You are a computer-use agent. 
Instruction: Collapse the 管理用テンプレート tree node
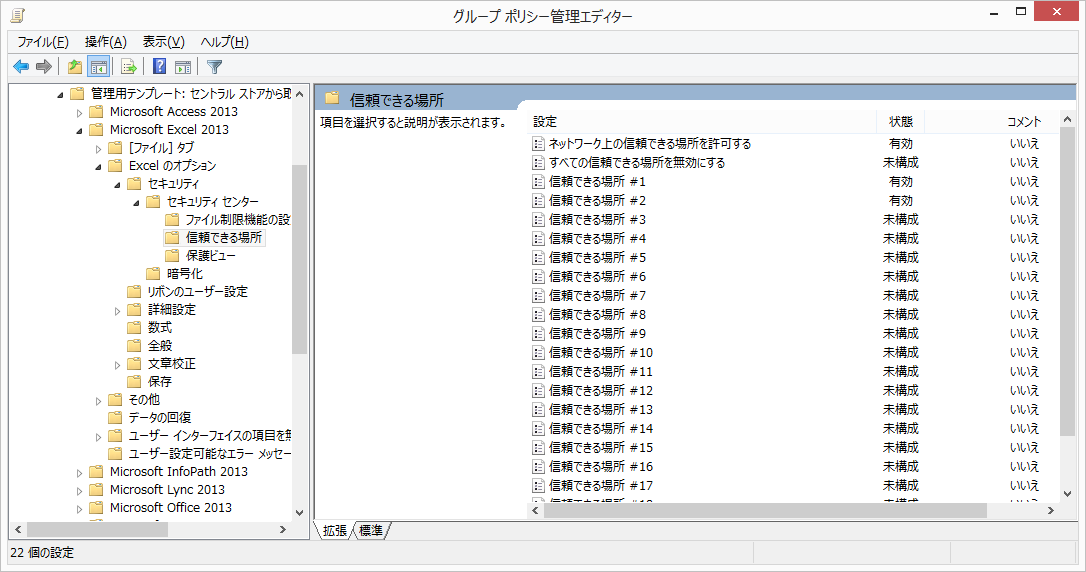click(x=60, y=94)
